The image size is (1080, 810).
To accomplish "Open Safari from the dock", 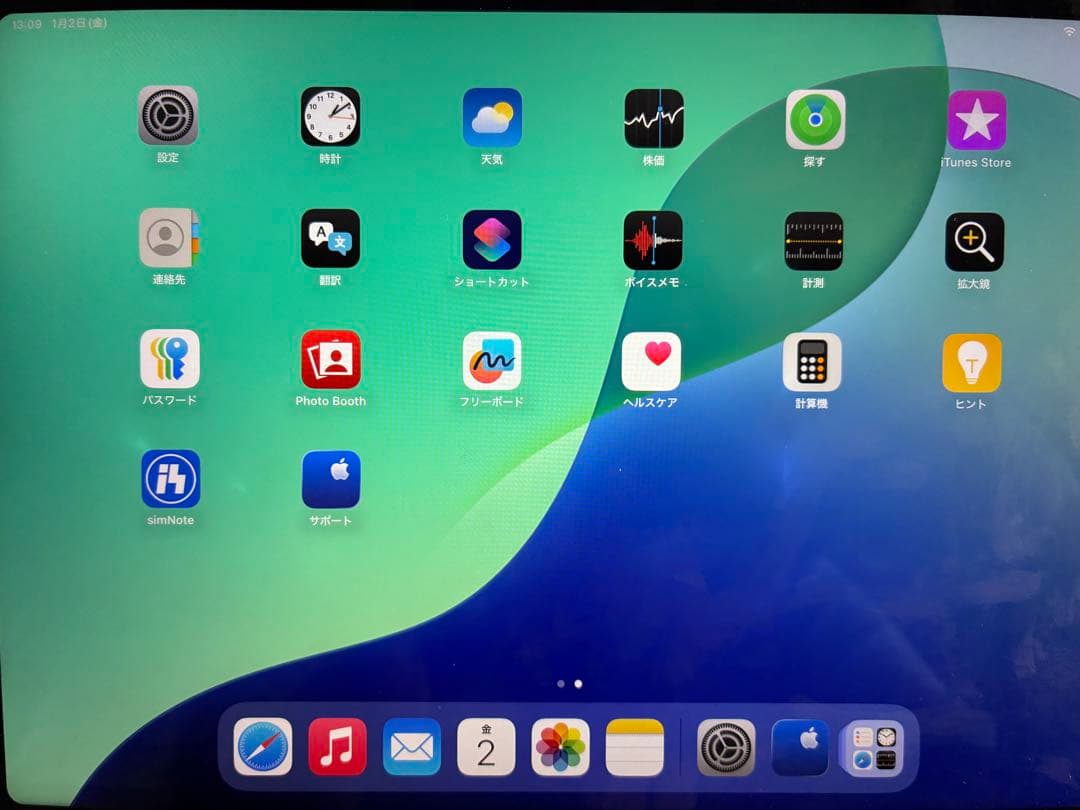I will click(x=262, y=745).
